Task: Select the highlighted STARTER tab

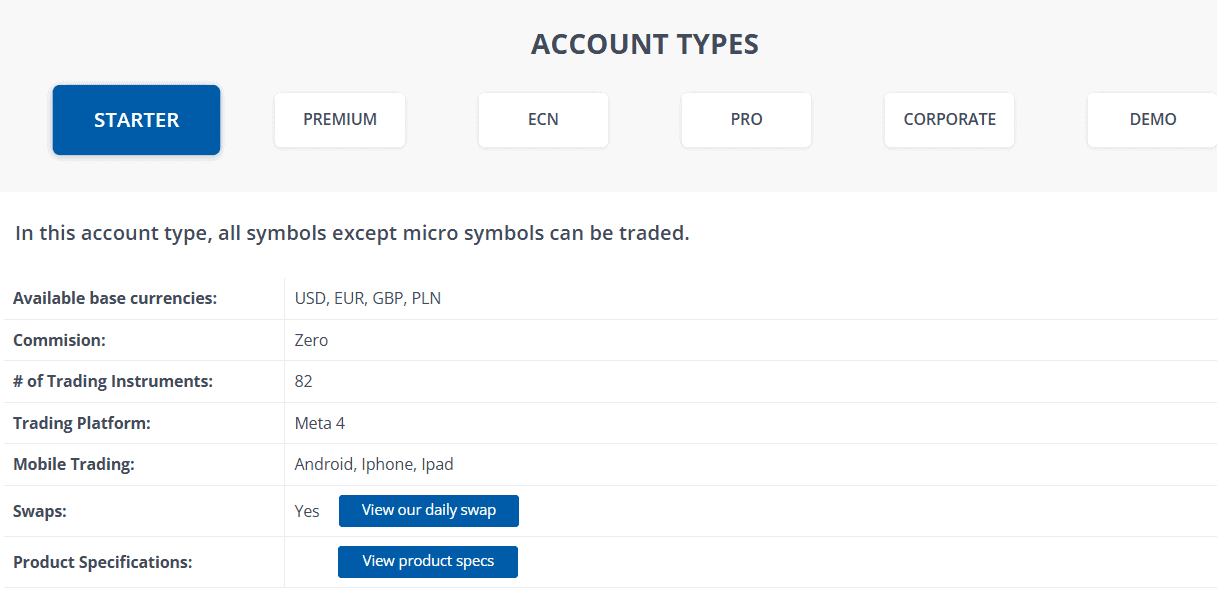Action: [x=136, y=119]
